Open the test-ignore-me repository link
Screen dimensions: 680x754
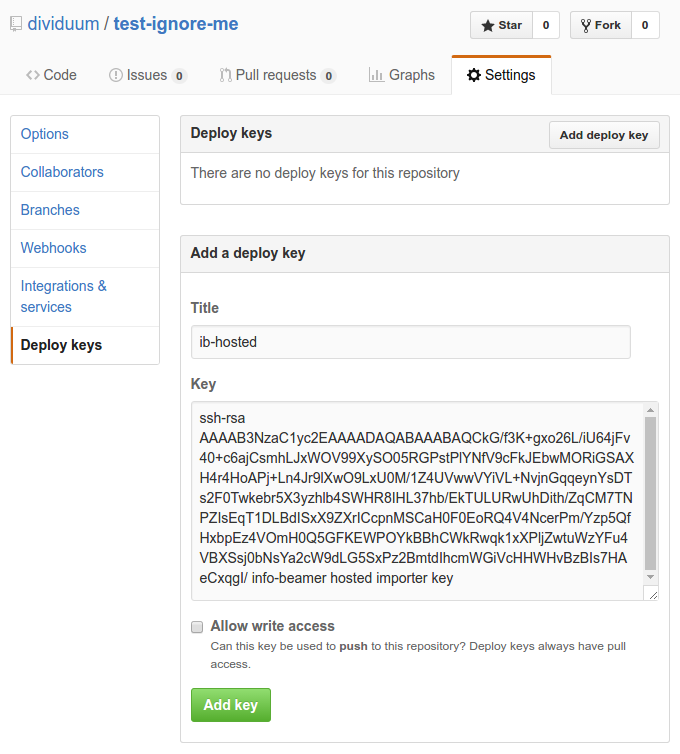point(176,24)
